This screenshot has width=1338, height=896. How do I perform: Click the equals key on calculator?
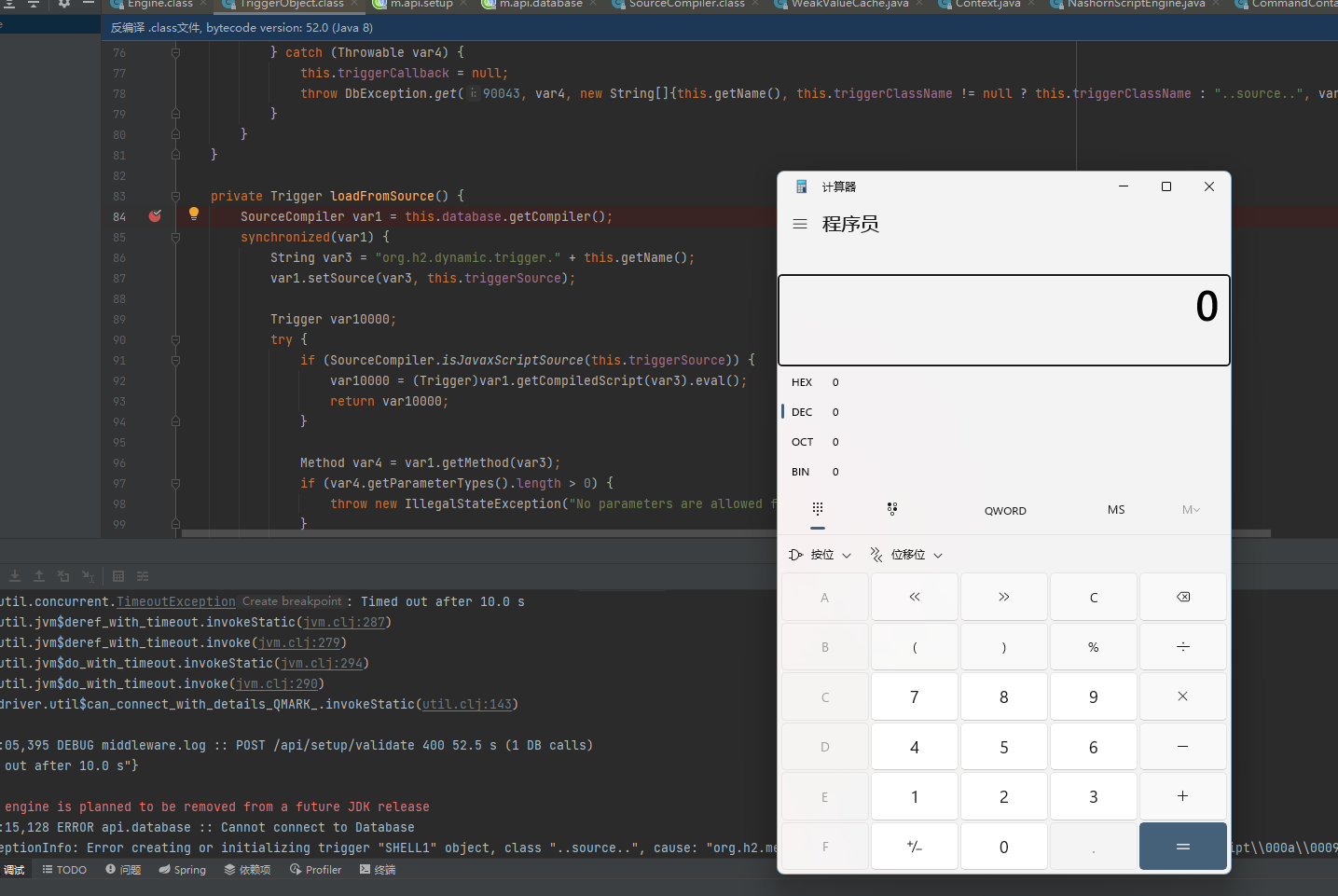pyautogui.click(x=1183, y=847)
